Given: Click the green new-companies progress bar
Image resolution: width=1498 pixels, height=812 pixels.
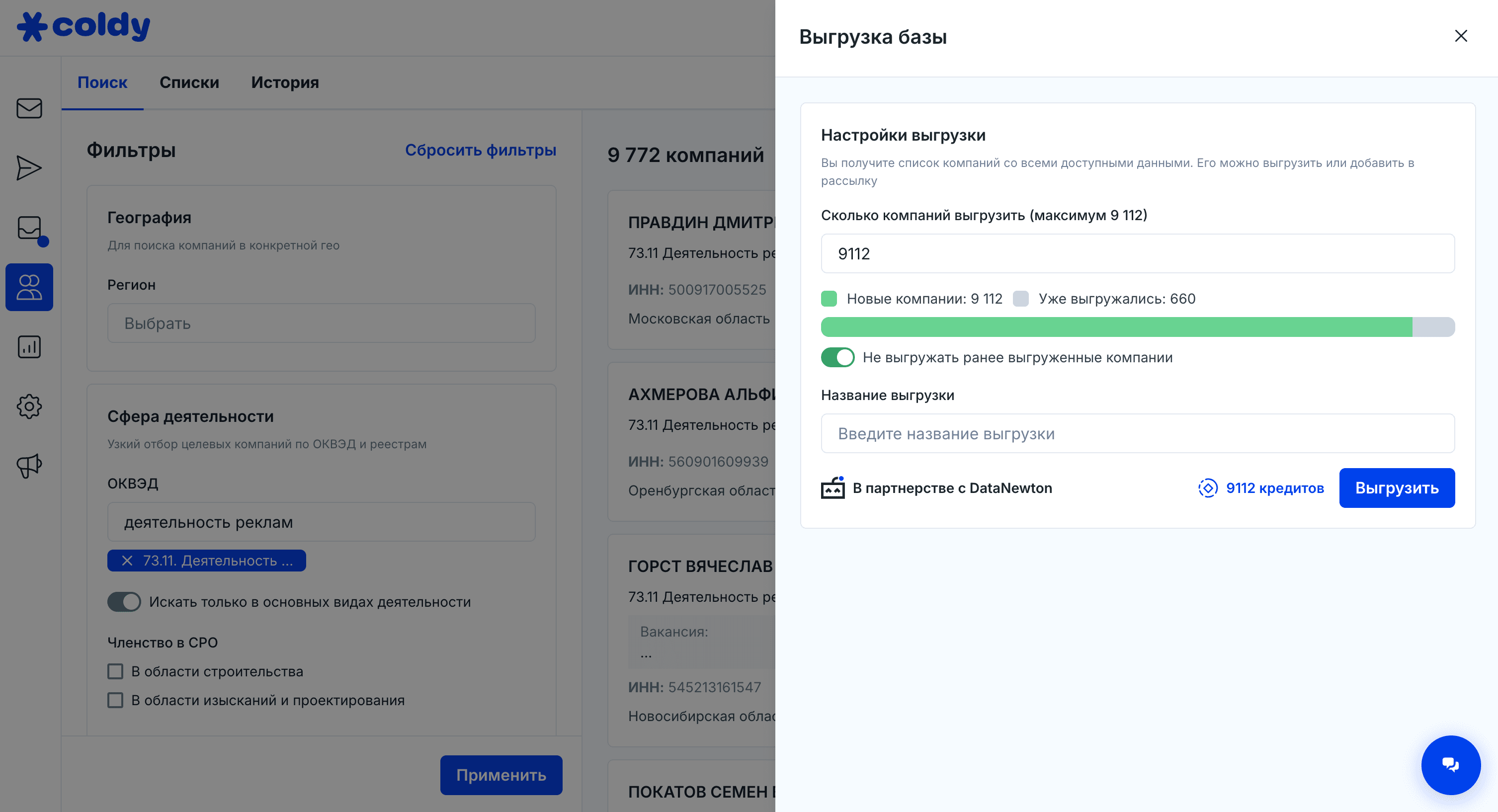Looking at the screenshot, I should point(1116,326).
